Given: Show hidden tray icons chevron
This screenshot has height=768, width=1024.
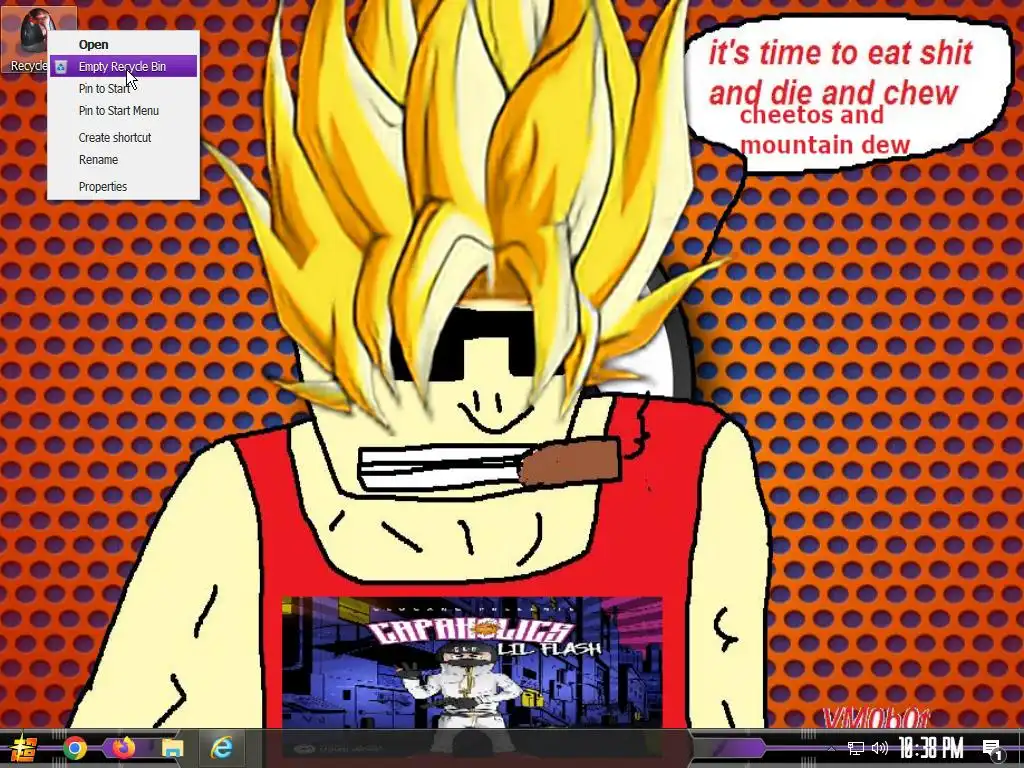Looking at the screenshot, I should (831, 749).
